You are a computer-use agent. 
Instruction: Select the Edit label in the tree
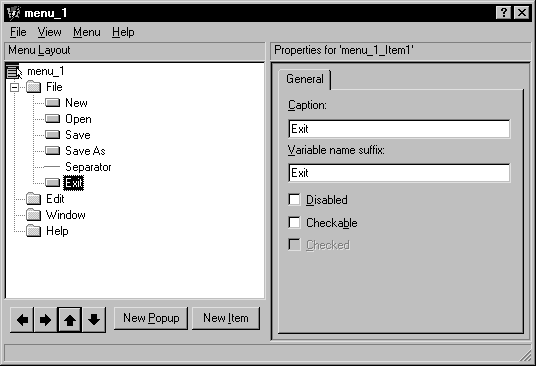point(55,199)
